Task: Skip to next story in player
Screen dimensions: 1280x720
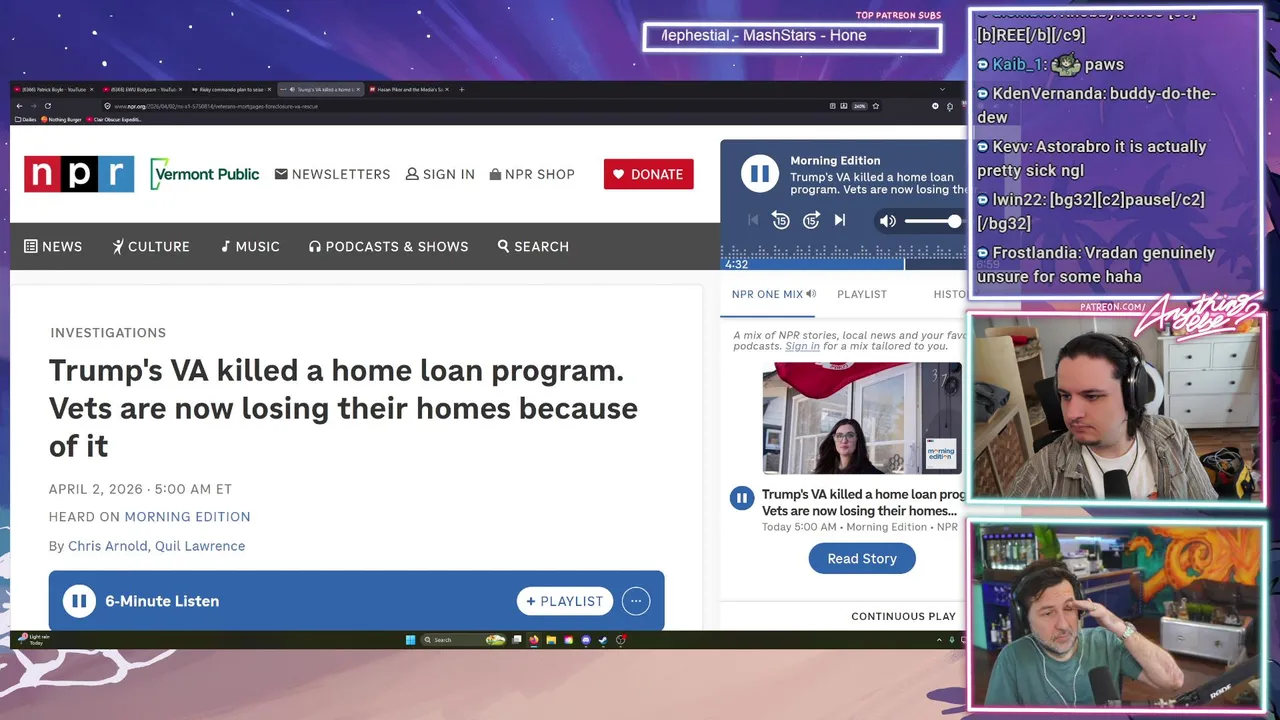Action: pos(840,221)
